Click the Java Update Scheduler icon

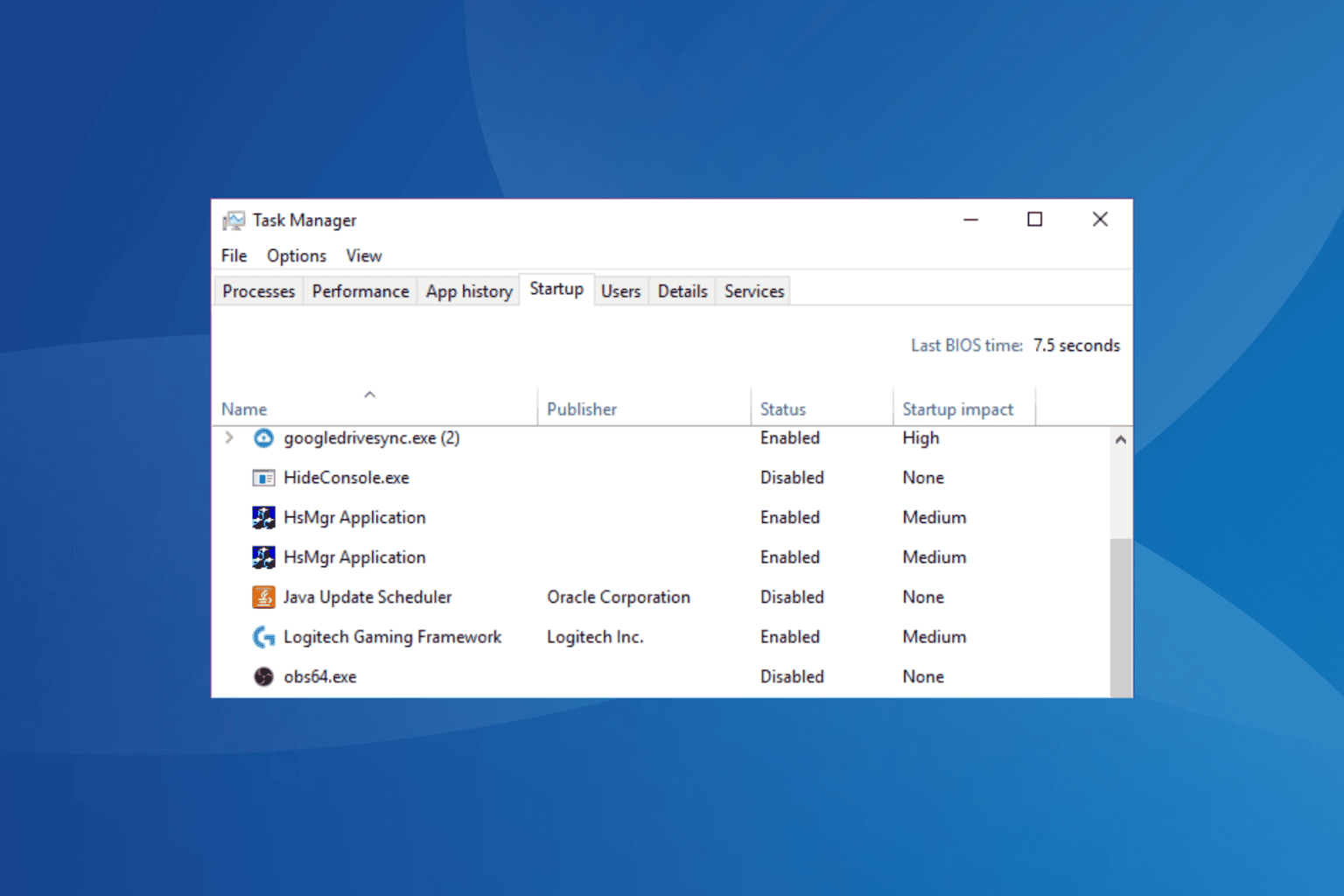coord(263,597)
